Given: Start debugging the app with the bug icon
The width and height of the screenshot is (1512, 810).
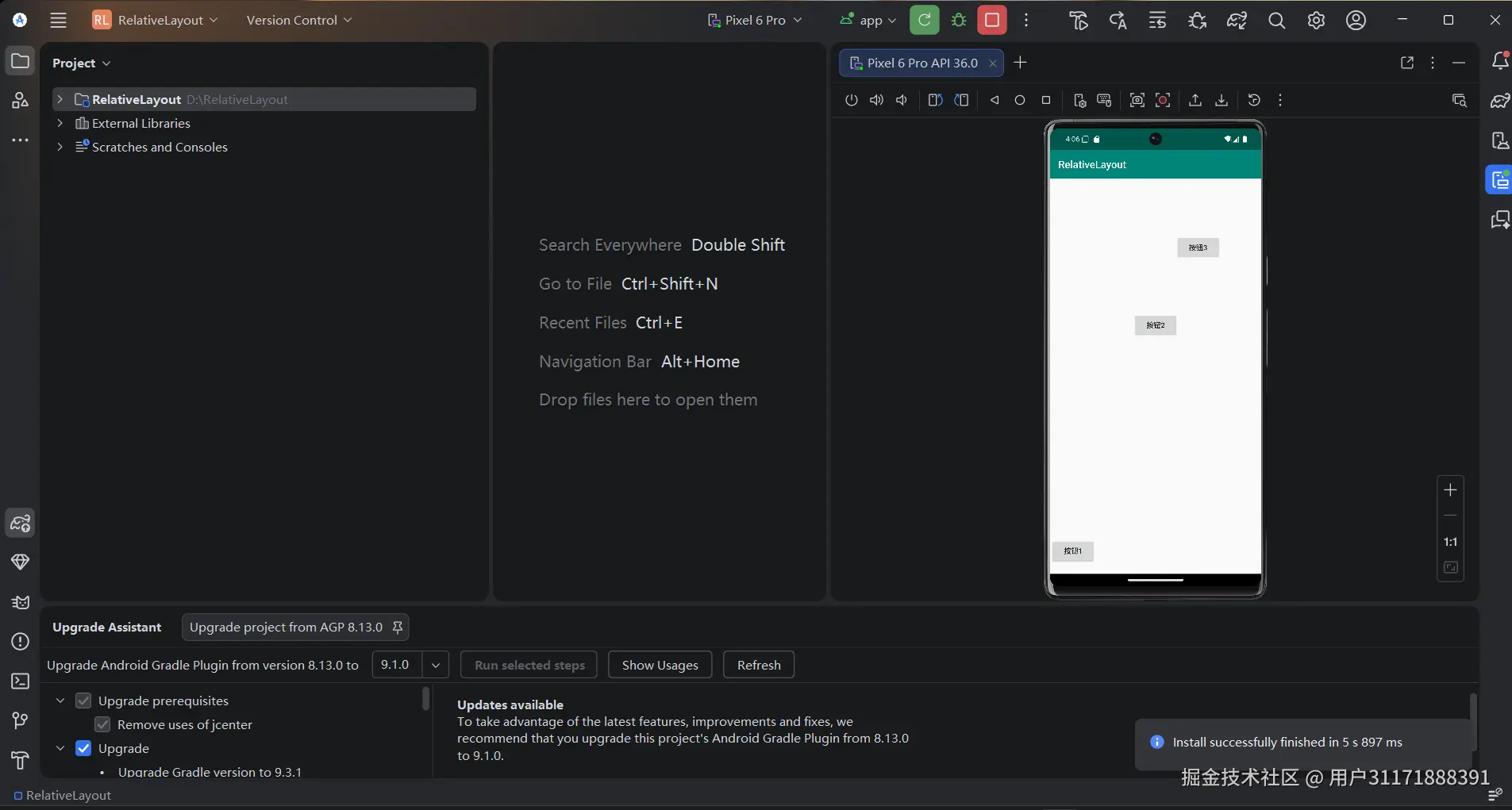Looking at the screenshot, I should (x=959, y=20).
